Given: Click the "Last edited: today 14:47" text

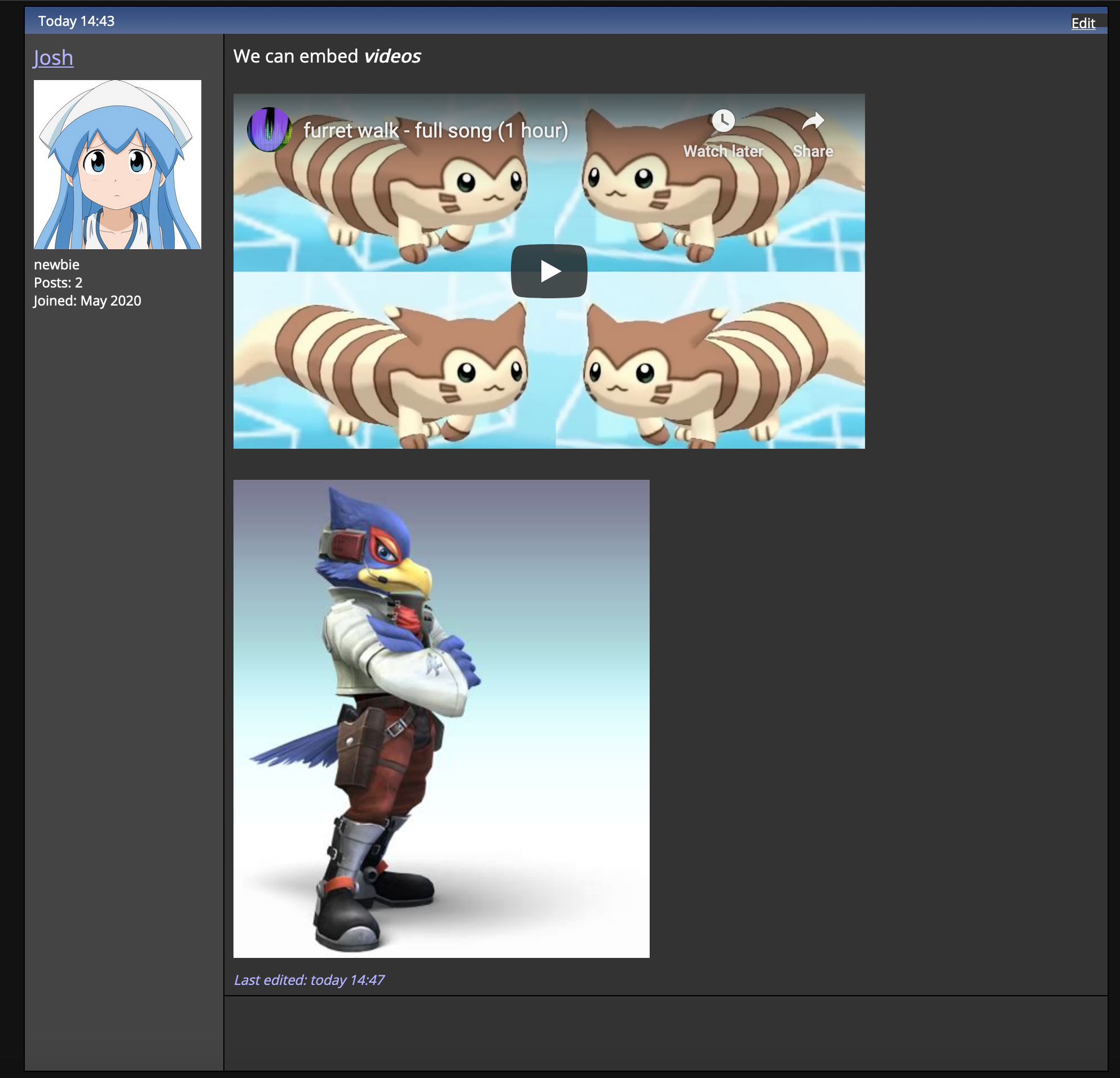Looking at the screenshot, I should pos(308,979).
